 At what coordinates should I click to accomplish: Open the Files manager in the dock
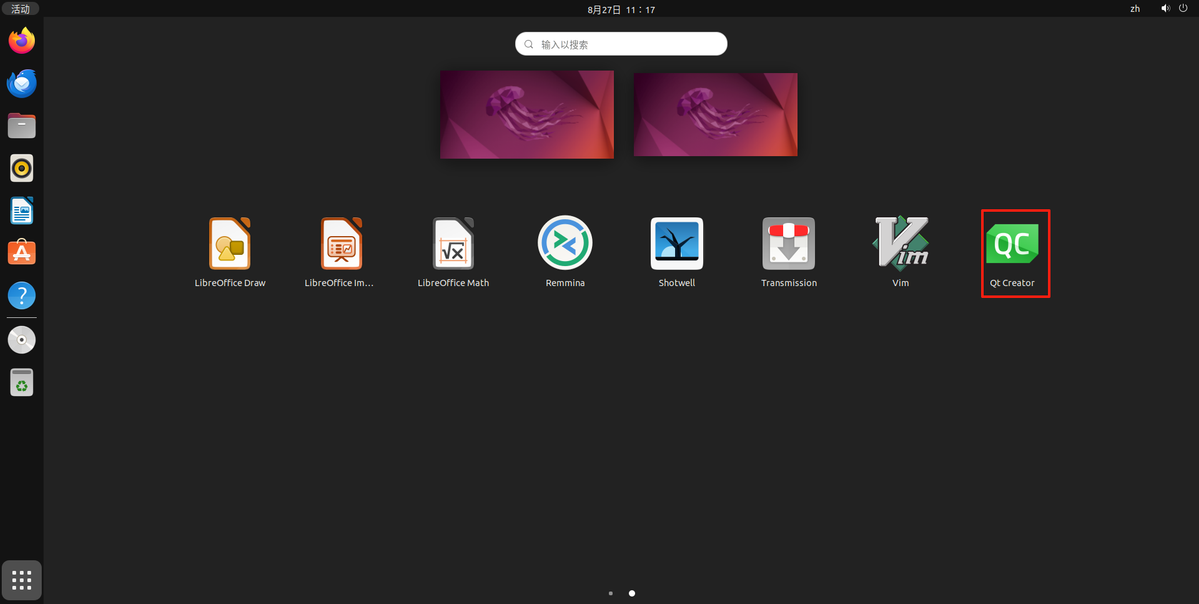point(22,126)
